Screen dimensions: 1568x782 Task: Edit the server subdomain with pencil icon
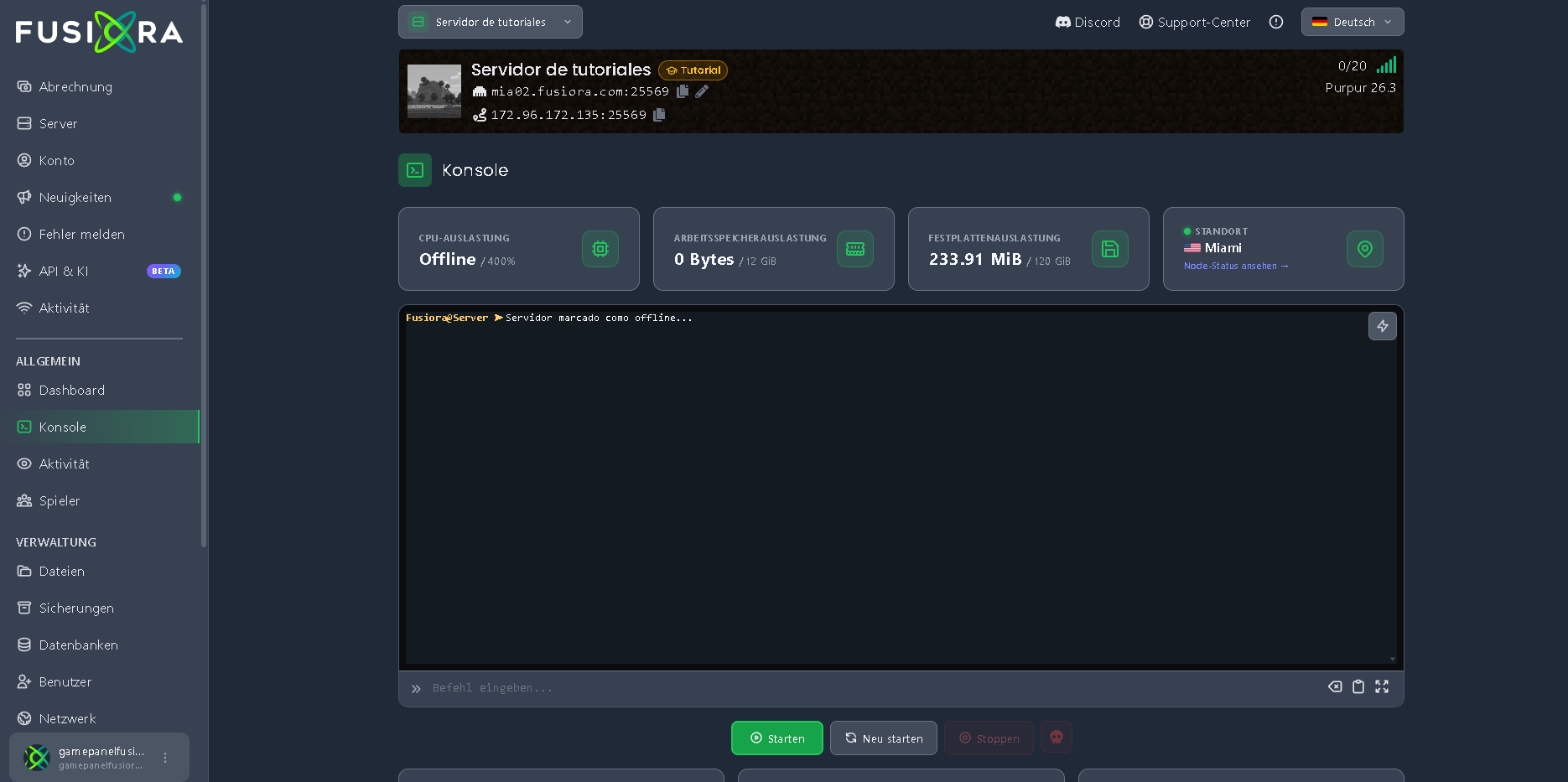point(702,91)
